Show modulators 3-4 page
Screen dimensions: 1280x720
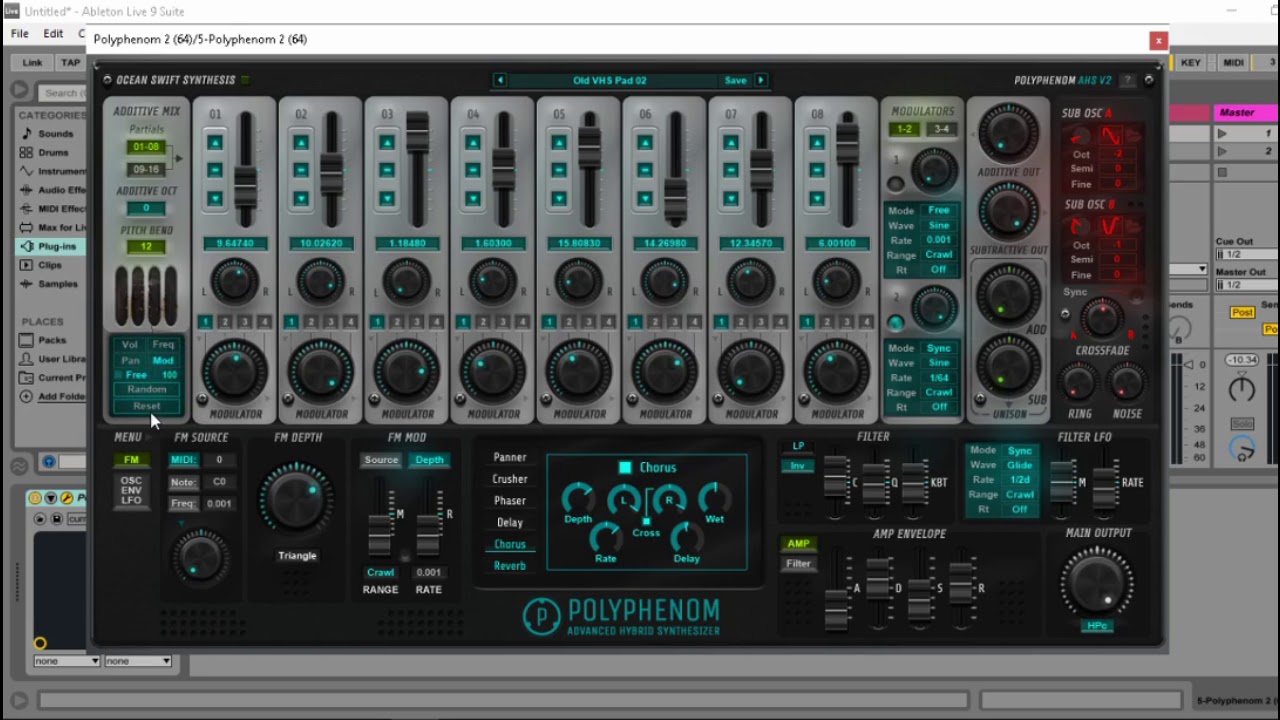point(940,130)
